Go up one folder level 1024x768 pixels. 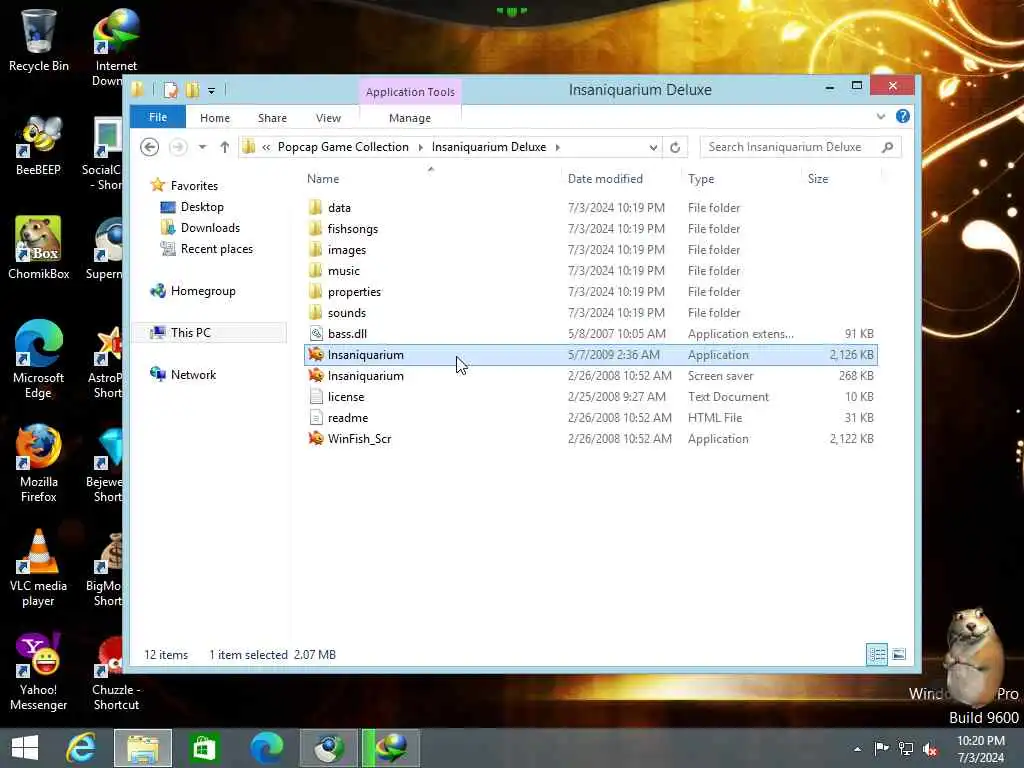point(225,147)
